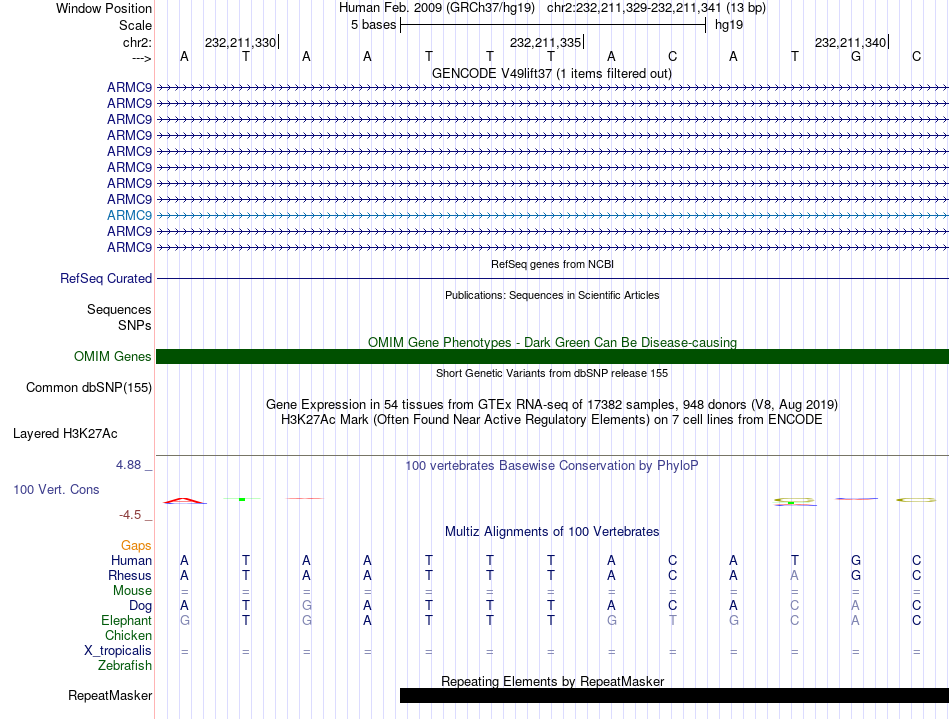Click the SNPs subtrack label

tap(135, 325)
